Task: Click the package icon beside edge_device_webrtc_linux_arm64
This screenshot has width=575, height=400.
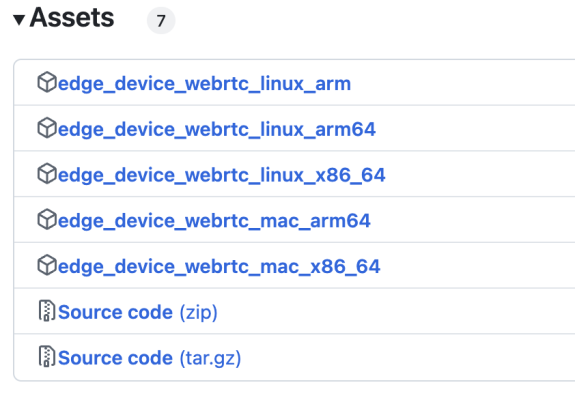Action: [47, 128]
